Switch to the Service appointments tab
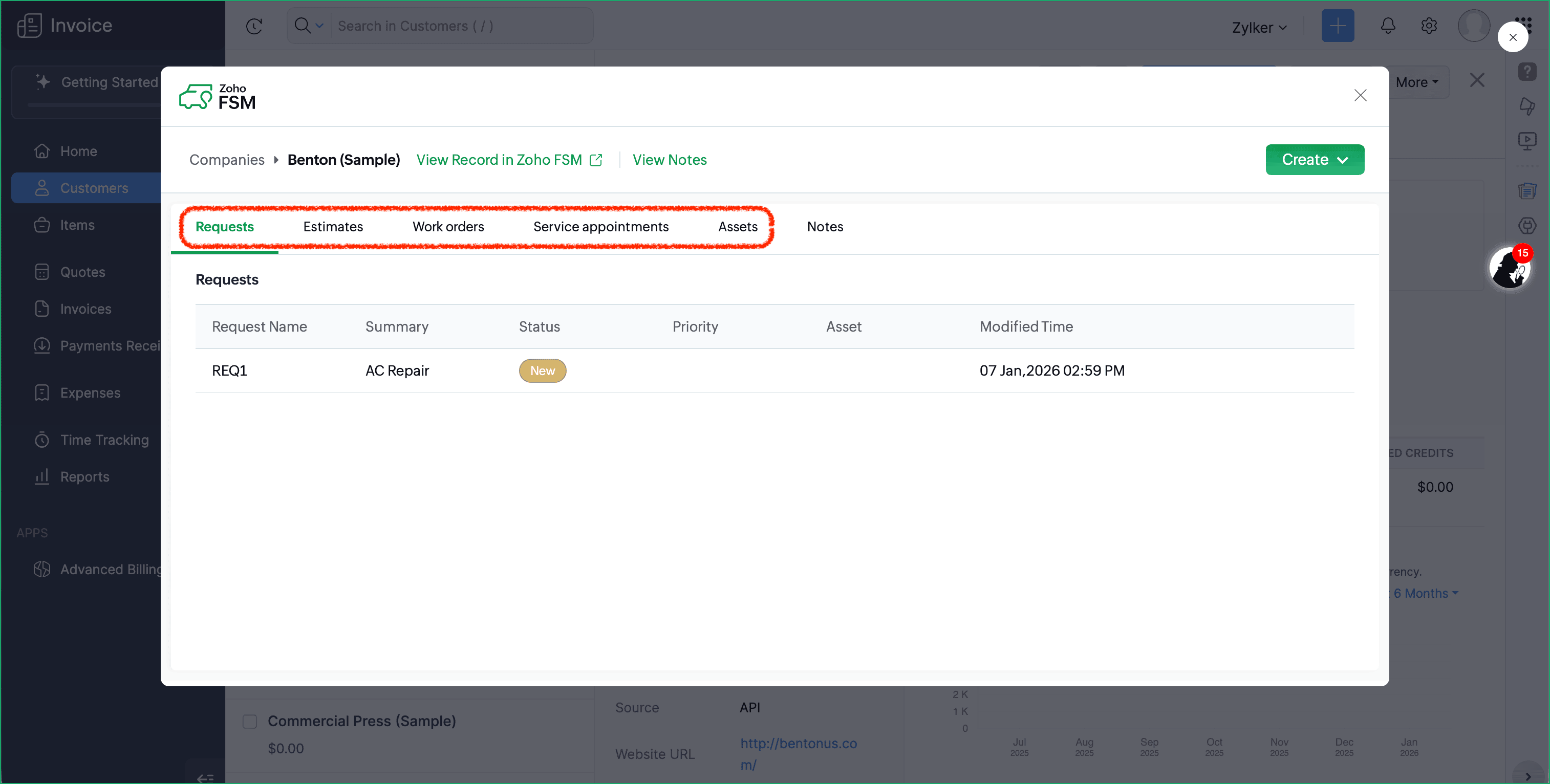Image resolution: width=1550 pixels, height=784 pixels. click(600, 227)
